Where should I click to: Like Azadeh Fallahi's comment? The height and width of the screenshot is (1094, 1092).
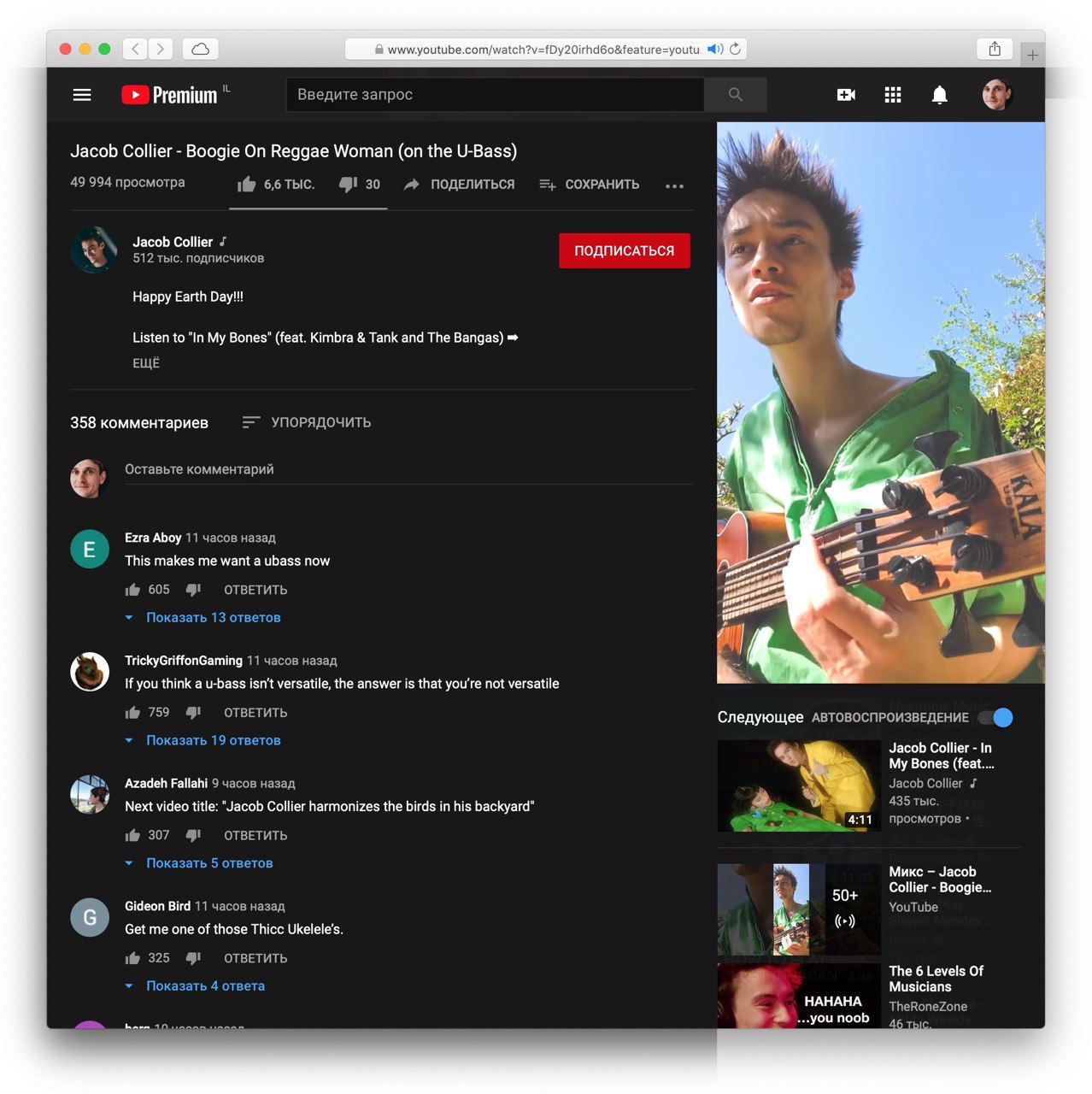tap(132, 836)
